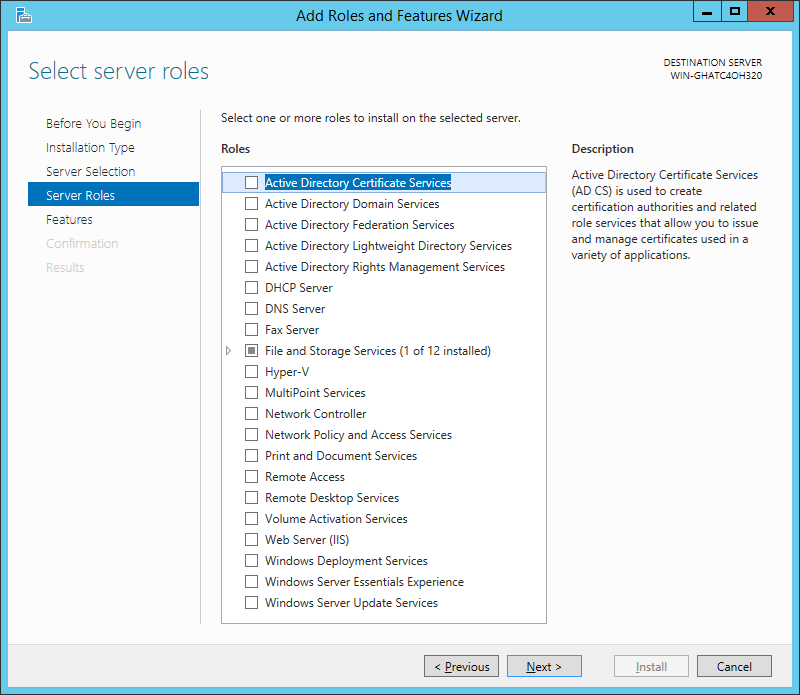Toggle the DNS Server checkbox

pyautogui.click(x=252, y=309)
